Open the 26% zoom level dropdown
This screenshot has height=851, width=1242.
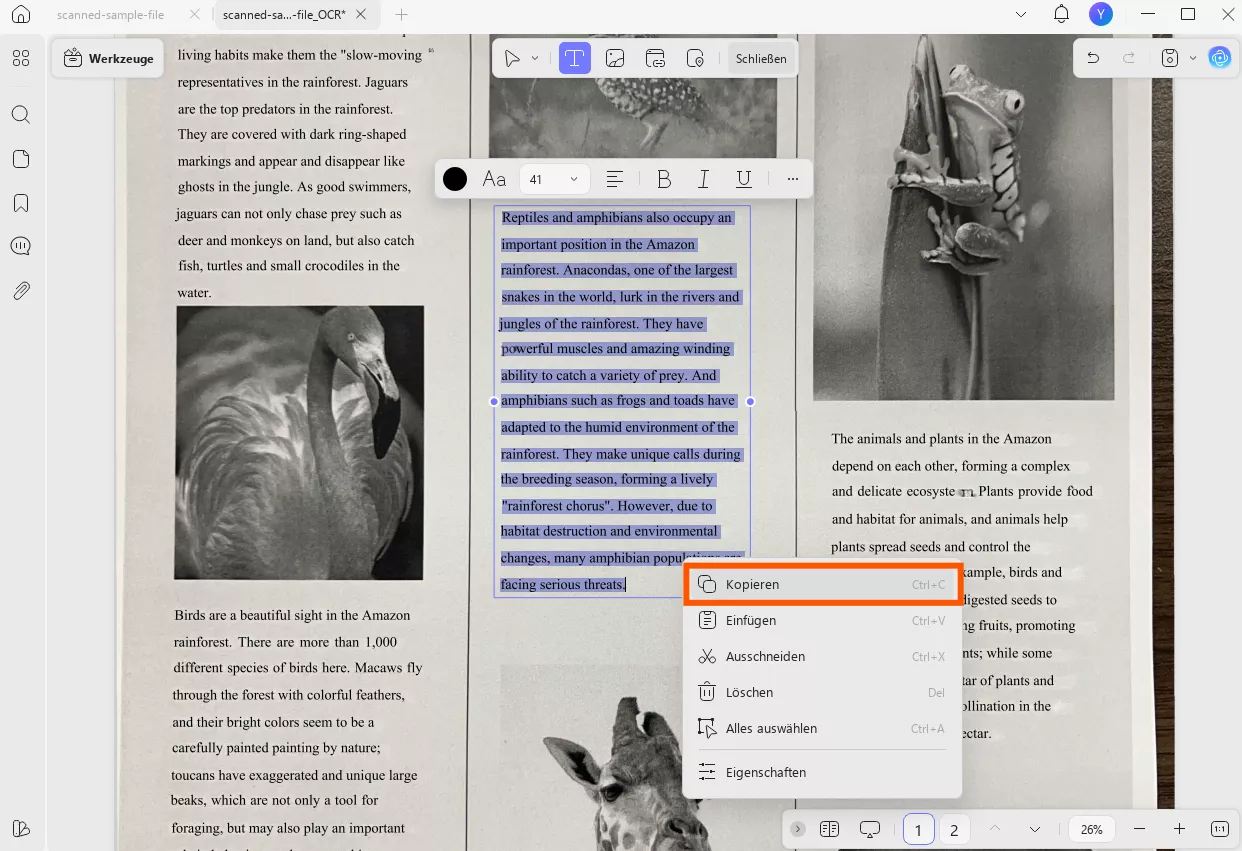tap(1092, 829)
